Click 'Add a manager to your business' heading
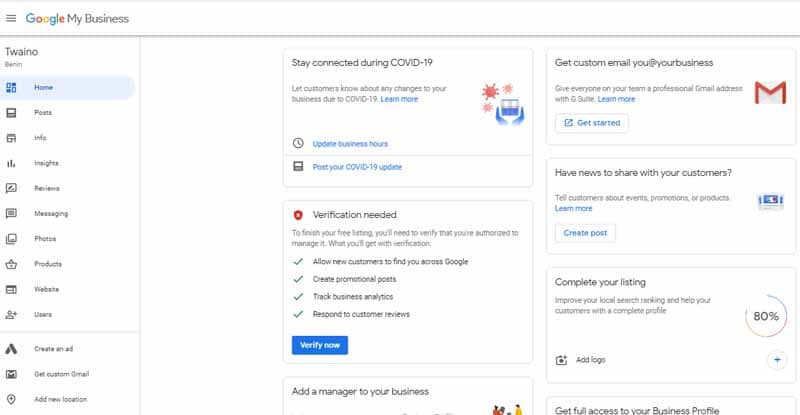The image size is (800, 415). (360, 392)
